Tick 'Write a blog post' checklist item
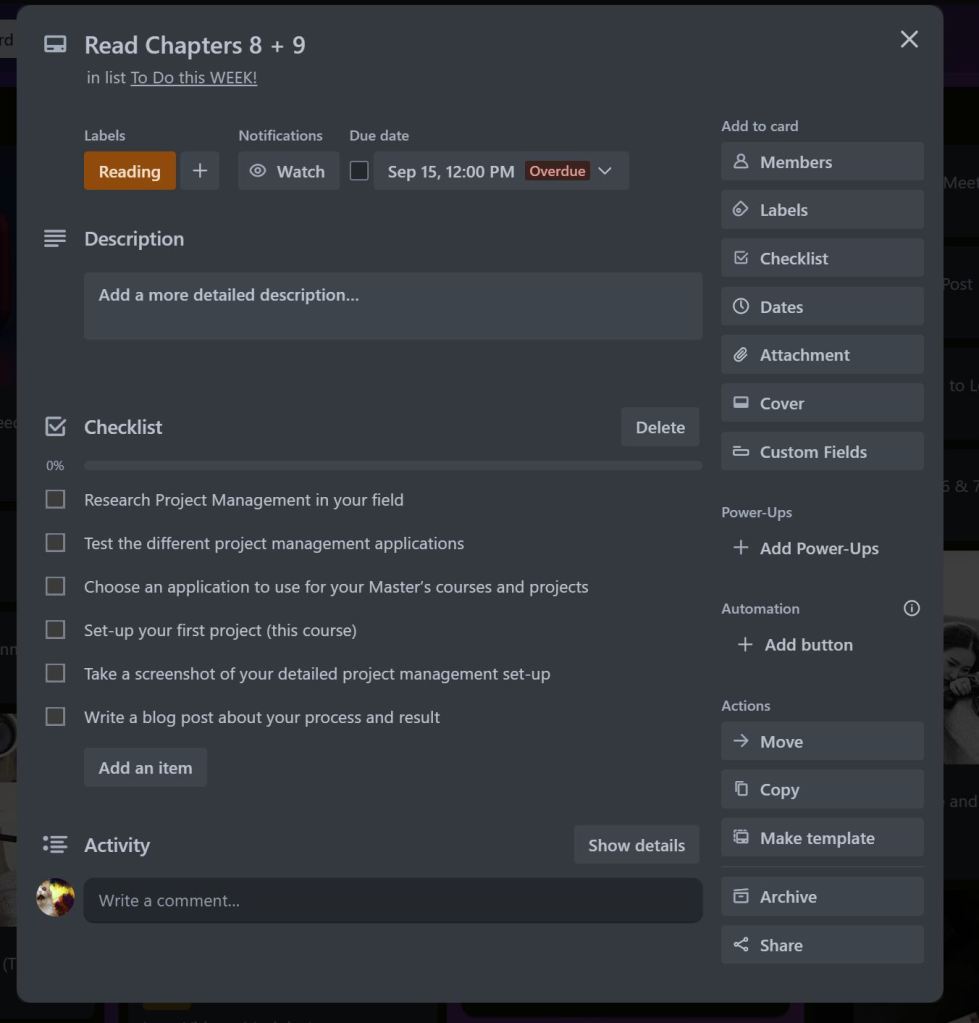The height and width of the screenshot is (1023, 979). tap(56, 717)
